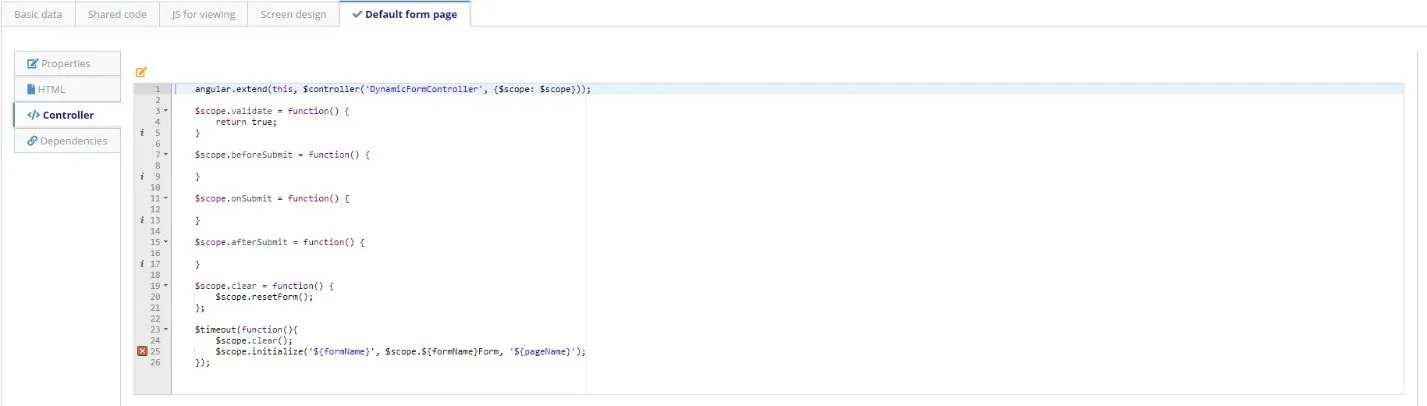The height and width of the screenshot is (406, 1427).
Task: Click the $scope.onSubmit function line
Action: click(x=272, y=198)
